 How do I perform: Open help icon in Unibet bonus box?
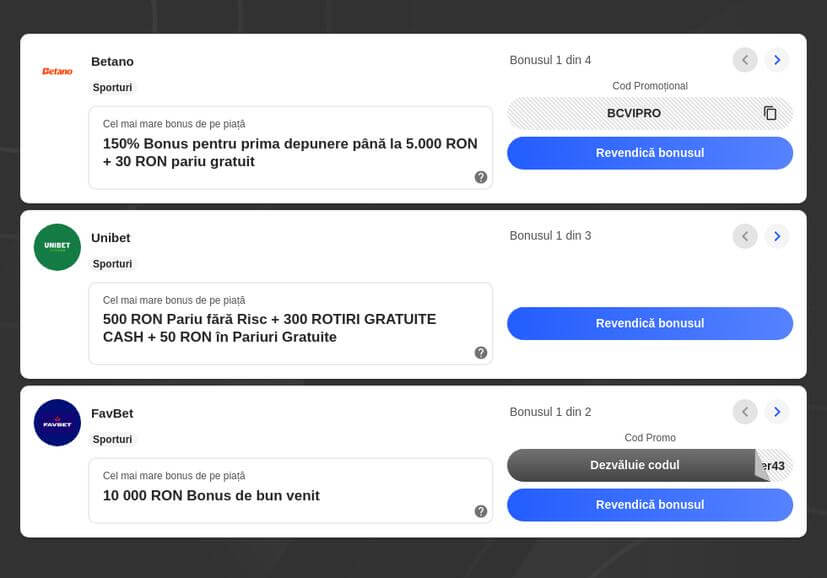pyautogui.click(x=481, y=353)
